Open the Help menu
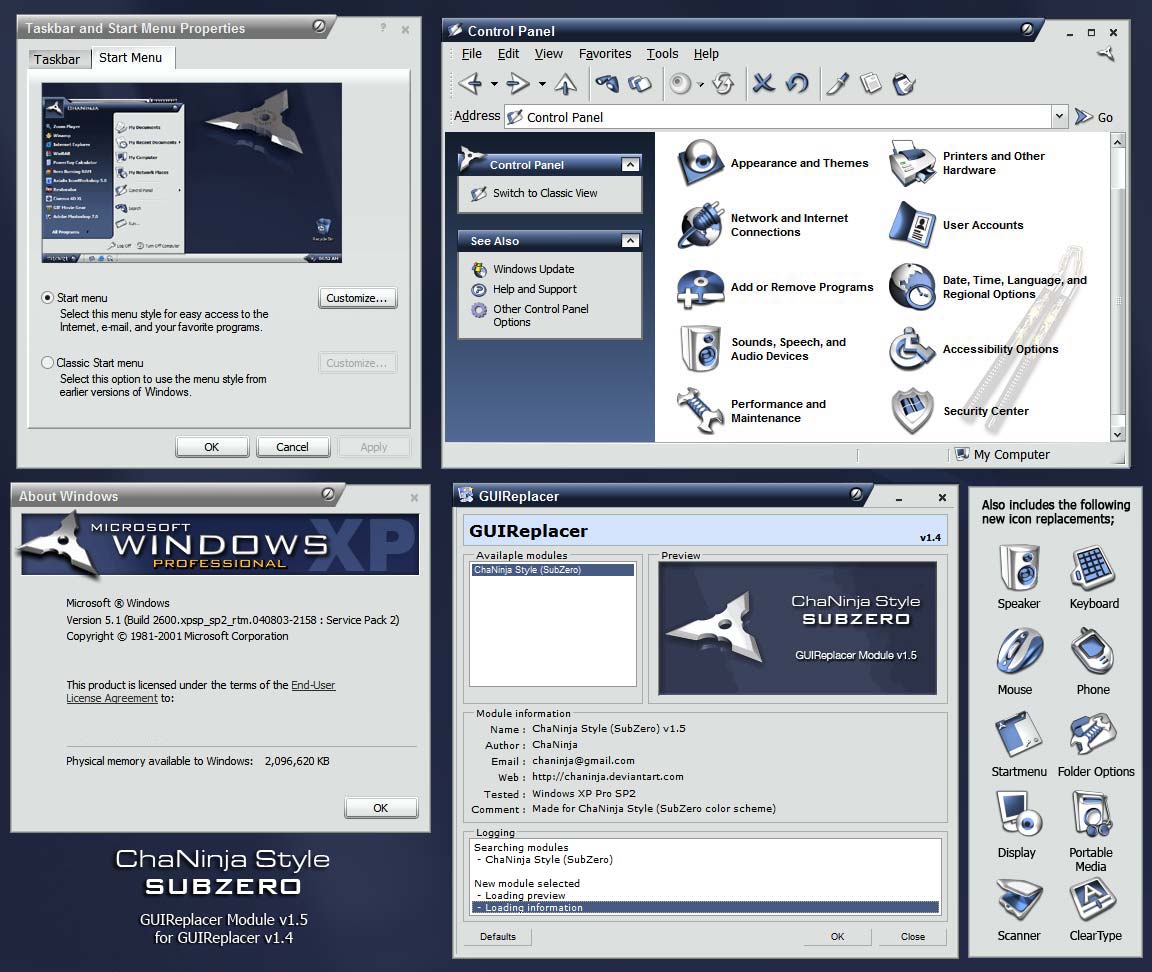The image size is (1152, 972). pos(706,54)
